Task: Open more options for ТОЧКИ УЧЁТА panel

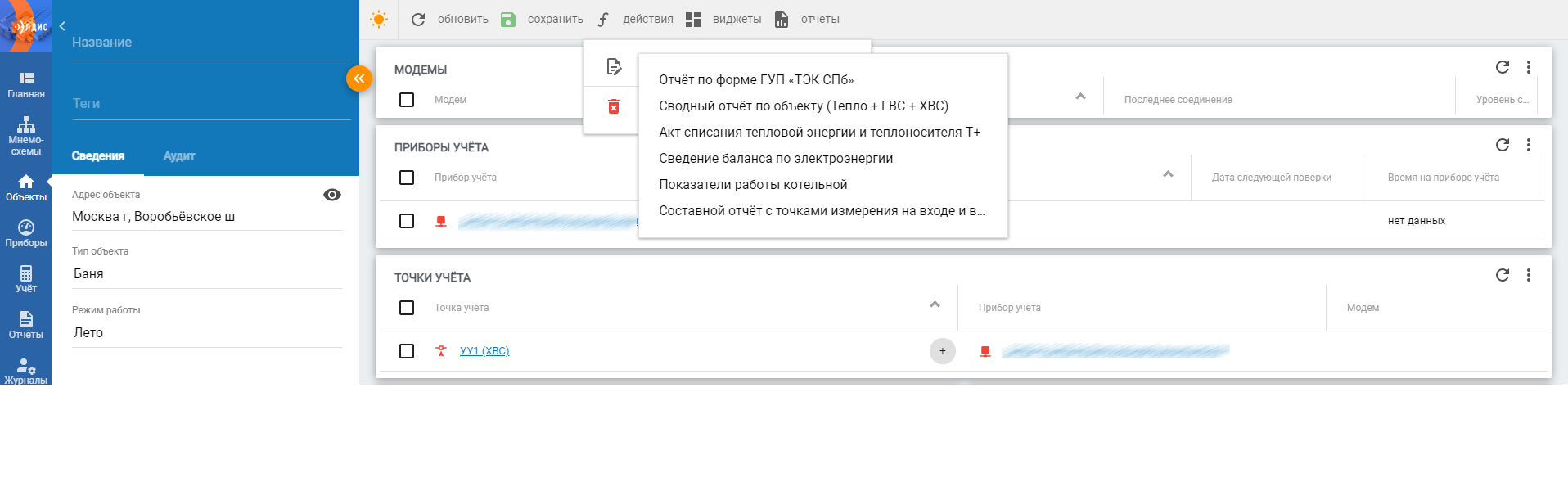Action: pos(1529,275)
